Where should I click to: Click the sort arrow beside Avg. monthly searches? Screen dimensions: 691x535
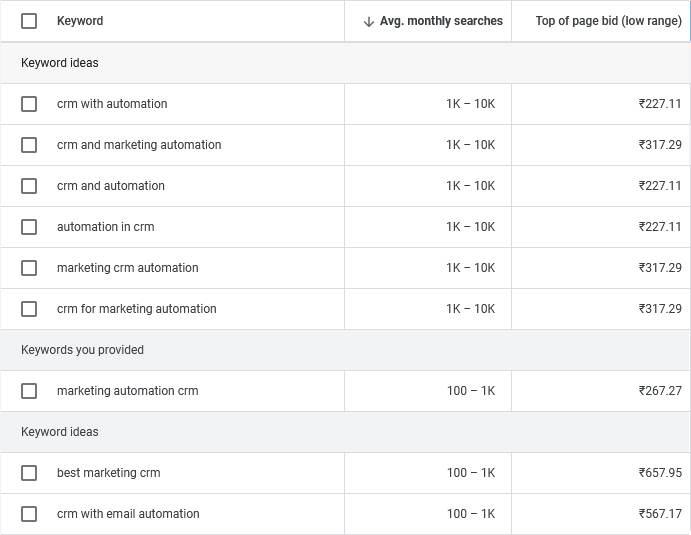click(369, 21)
